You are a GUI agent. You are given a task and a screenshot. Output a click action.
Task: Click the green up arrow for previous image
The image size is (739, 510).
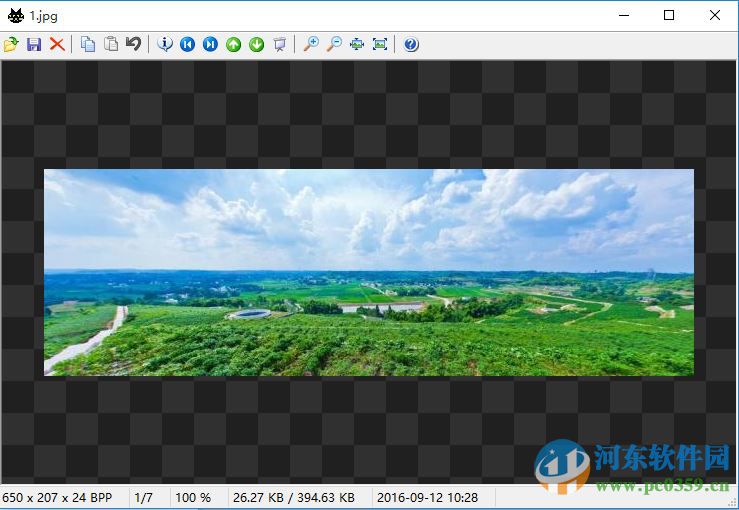click(234, 44)
